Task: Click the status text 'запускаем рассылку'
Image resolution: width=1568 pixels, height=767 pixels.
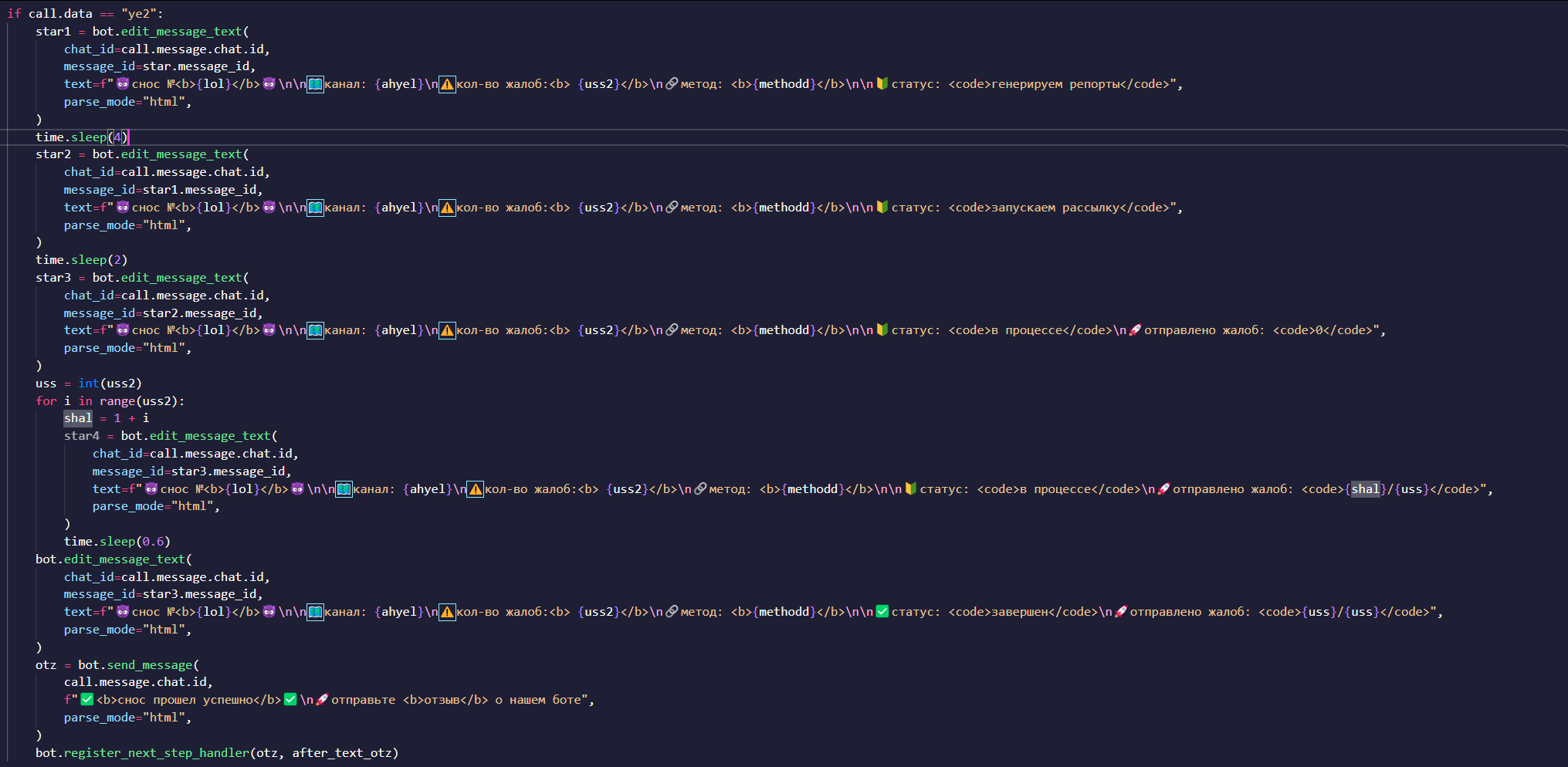Action: [1055, 208]
